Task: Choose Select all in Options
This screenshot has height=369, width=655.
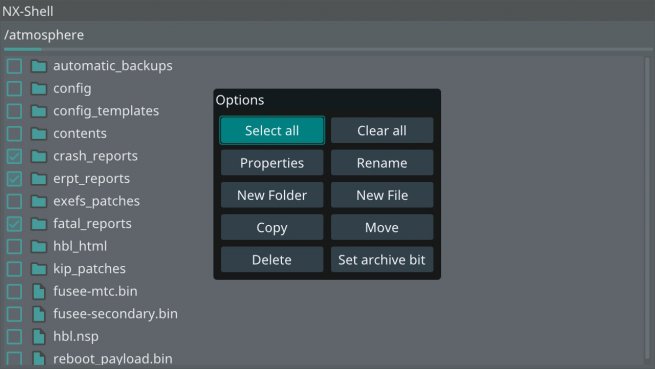Action: 272,130
